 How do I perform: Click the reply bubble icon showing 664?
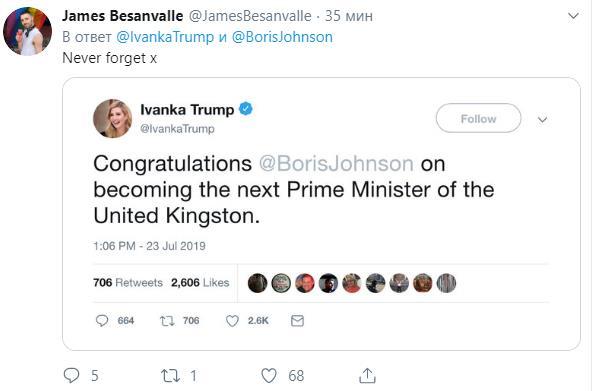[x=102, y=320]
